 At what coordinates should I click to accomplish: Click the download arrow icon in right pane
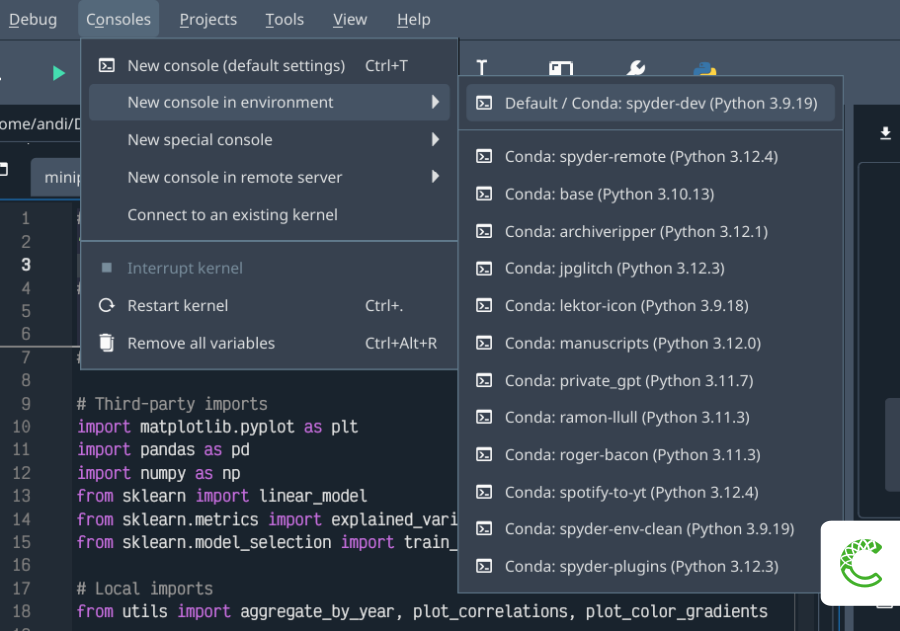pyautogui.click(x=885, y=133)
